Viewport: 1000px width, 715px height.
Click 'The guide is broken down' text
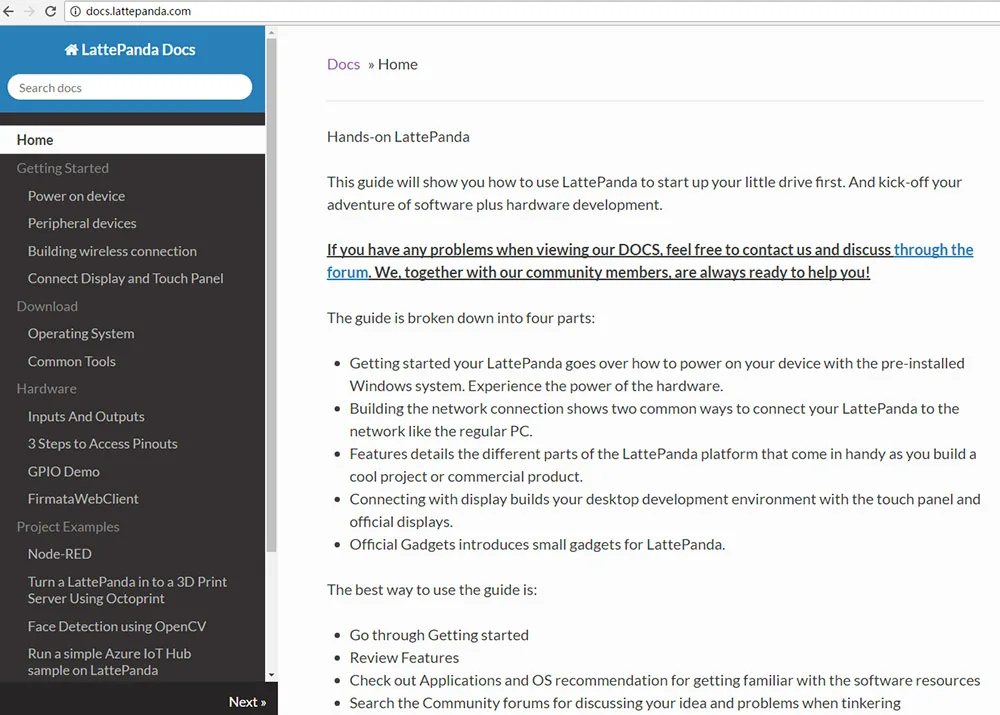(x=461, y=318)
